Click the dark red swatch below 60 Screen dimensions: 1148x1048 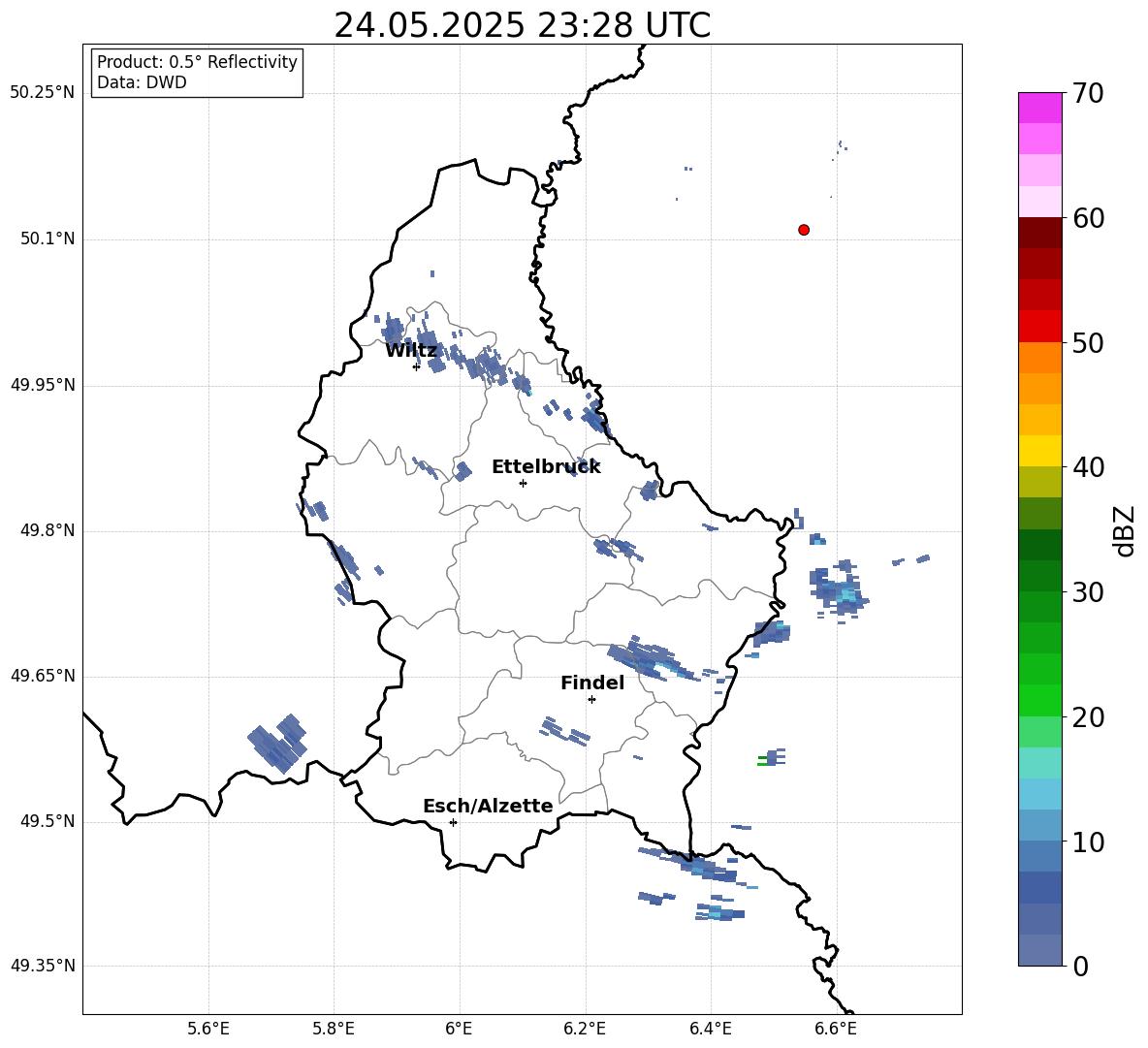pyautogui.click(x=1039, y=233)
